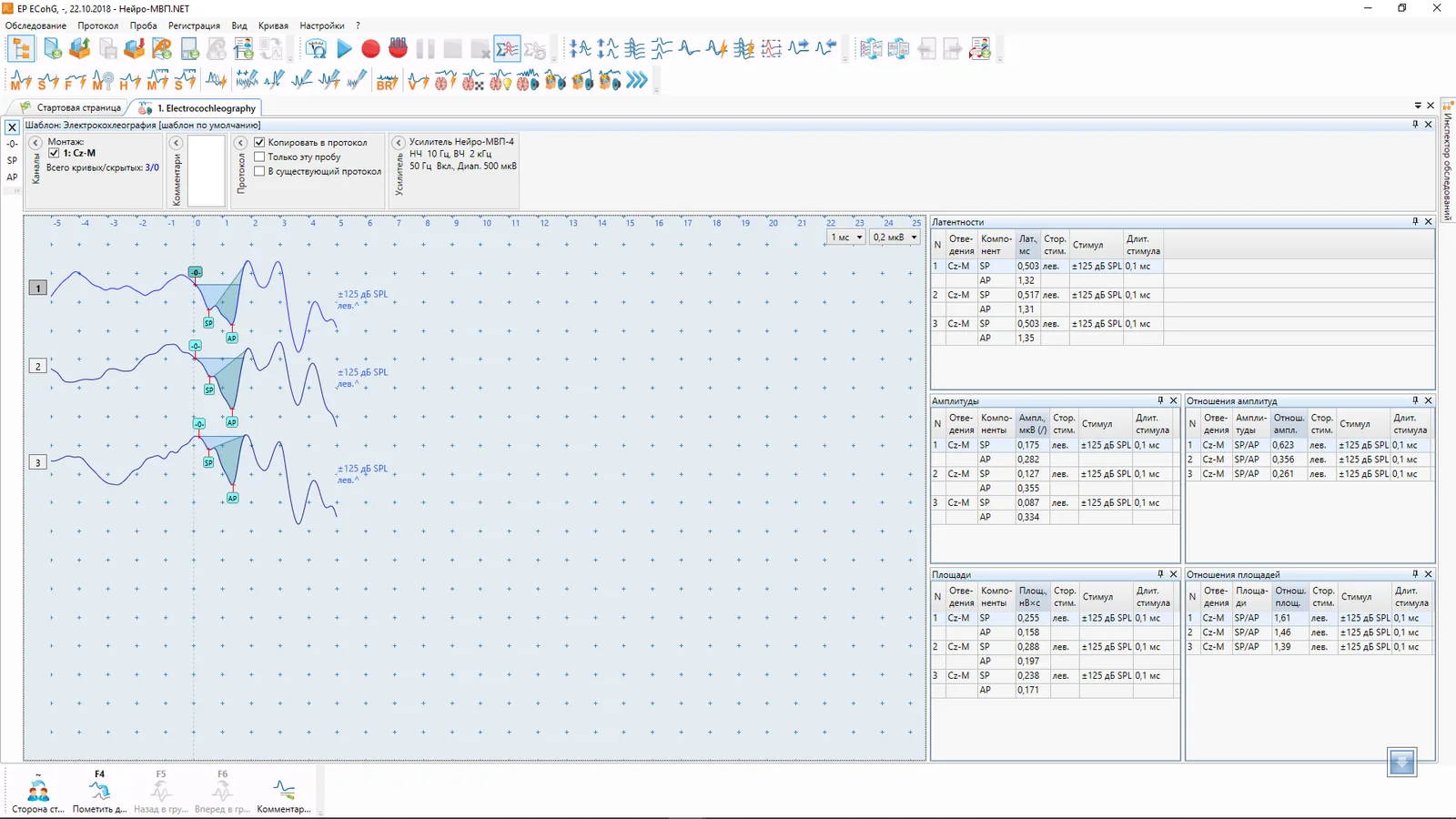Click the curve with left arrow icon
The height and width of the screenshot is (819, 1456).
[x=826, y=48]
